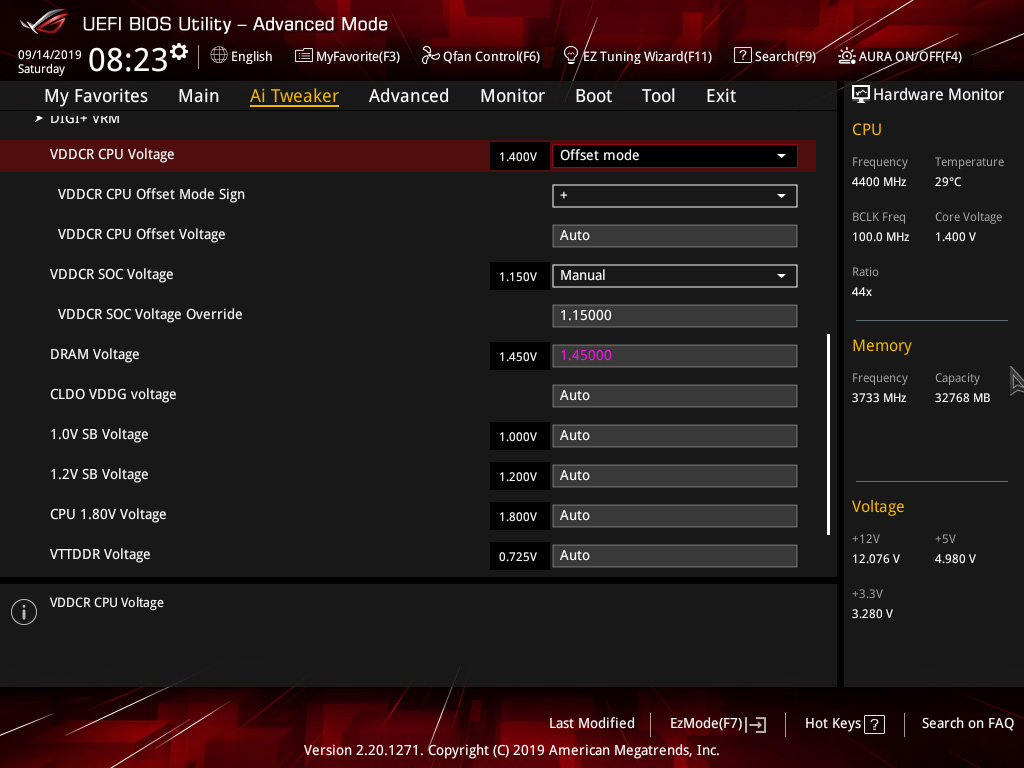This screenshot has height=768, width=1024.
Task: Click the 29°C temperature value
Action: click(x=948, y=182)
